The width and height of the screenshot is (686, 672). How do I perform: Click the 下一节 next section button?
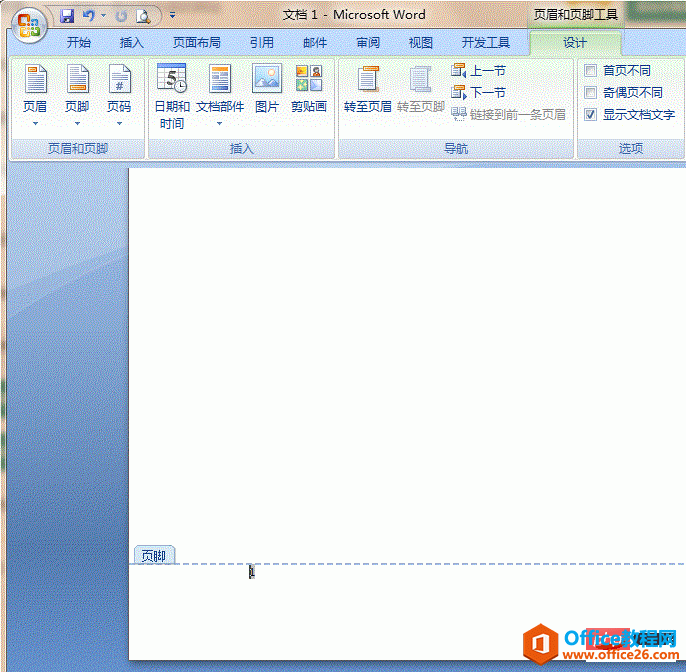(478, 92)
